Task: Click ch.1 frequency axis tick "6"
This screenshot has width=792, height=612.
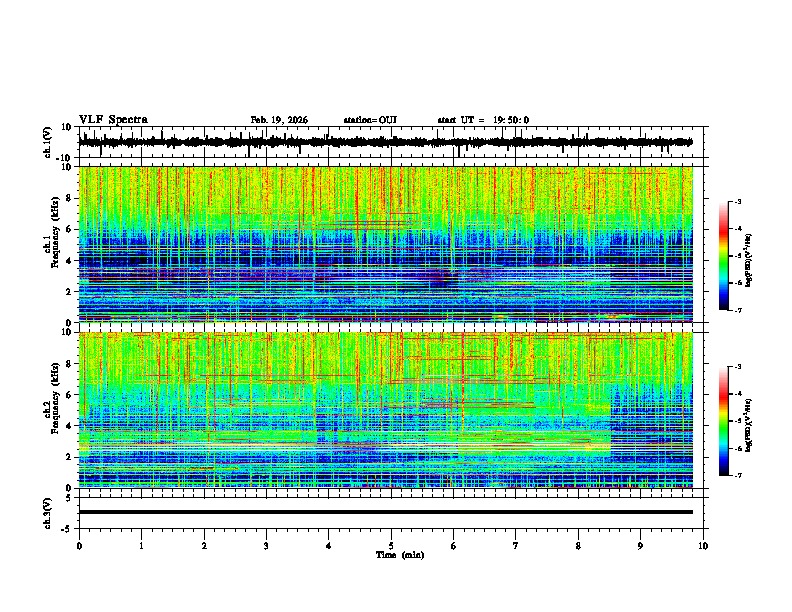Action: tap(70, 230)
